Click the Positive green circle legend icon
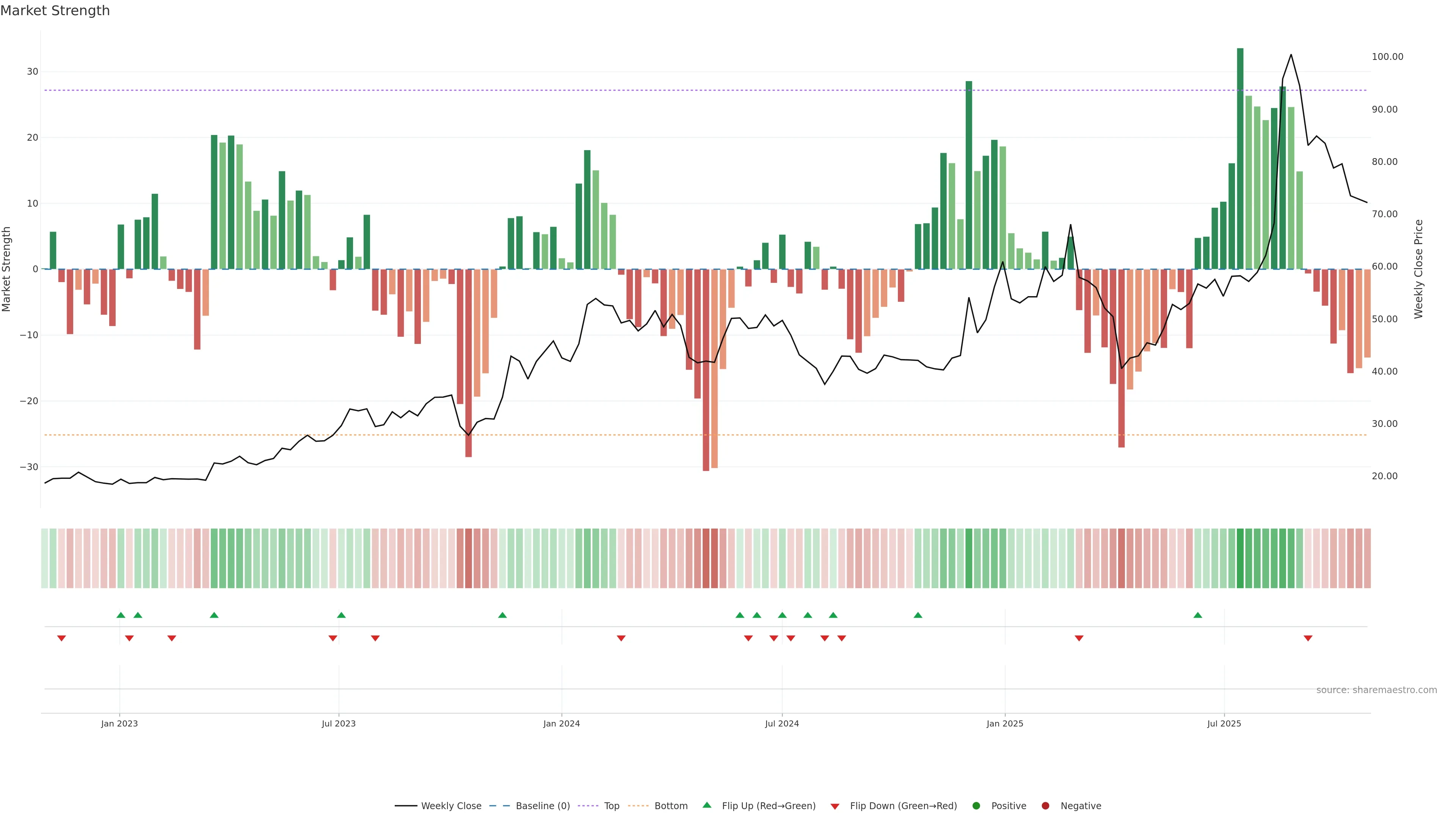The height and width of the screenshot is (819, 1456). (976, 805)
